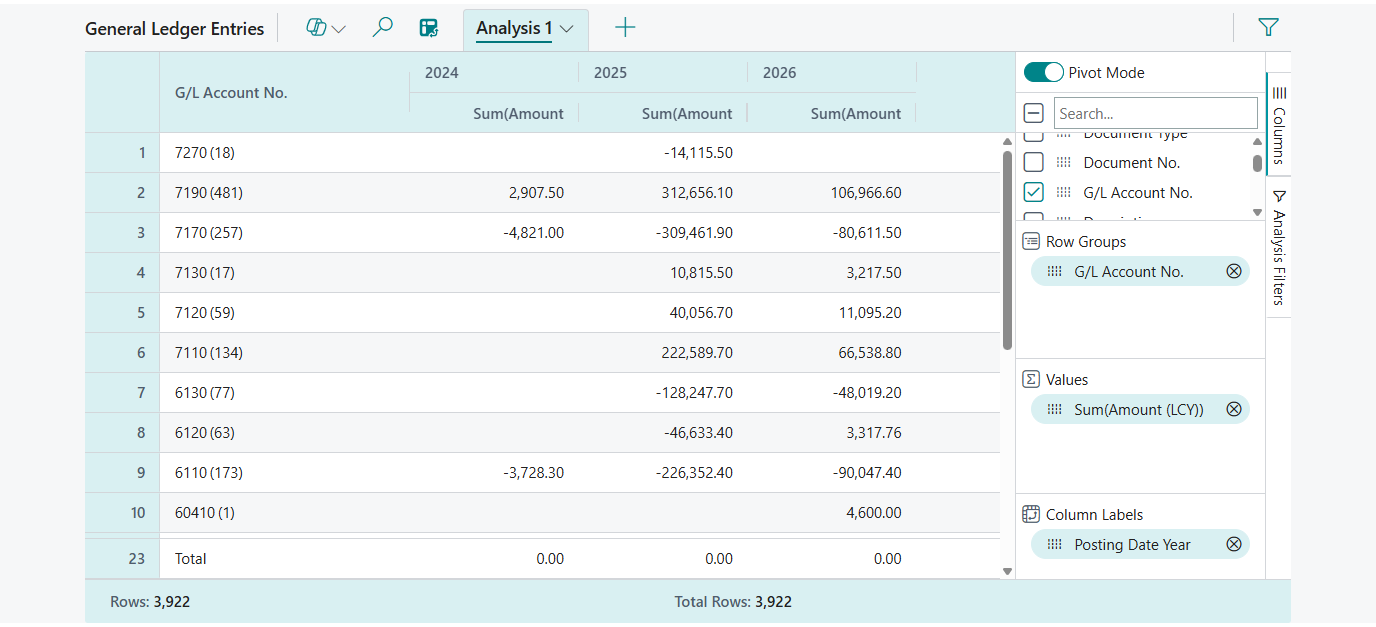The height and width of the screenshot is (627, 1376).
Task: Click the show-as-chart layout icon
Action: coord(429,27)
